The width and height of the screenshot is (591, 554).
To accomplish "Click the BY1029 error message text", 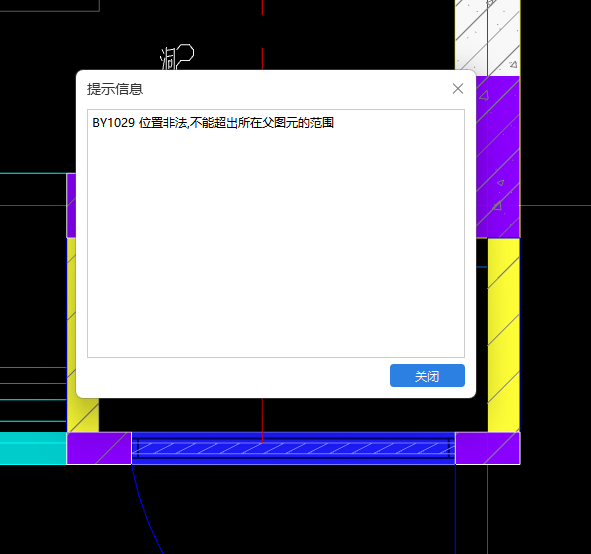I will point(213,123).
